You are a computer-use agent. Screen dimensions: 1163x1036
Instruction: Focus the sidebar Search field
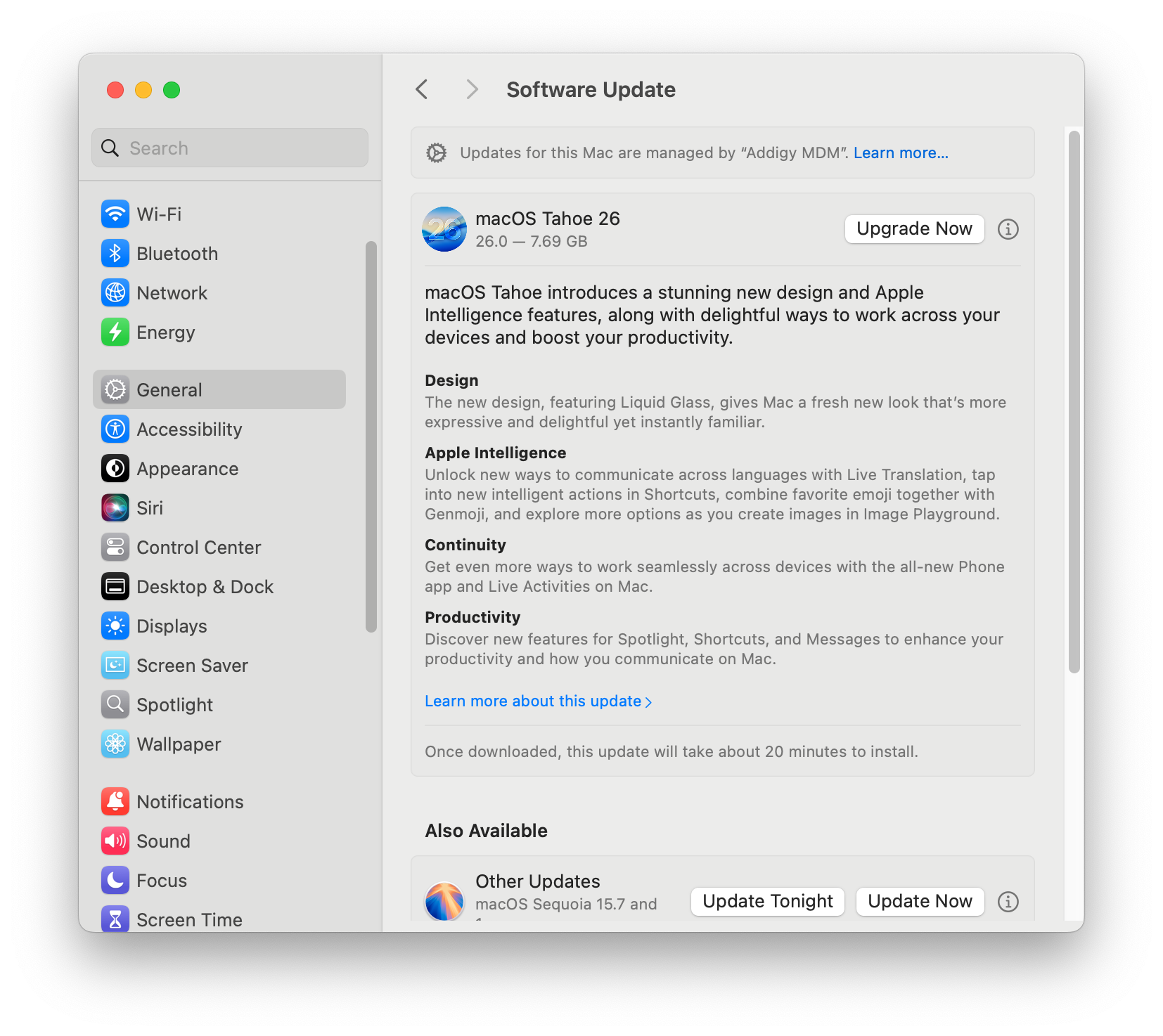[230, 148]
